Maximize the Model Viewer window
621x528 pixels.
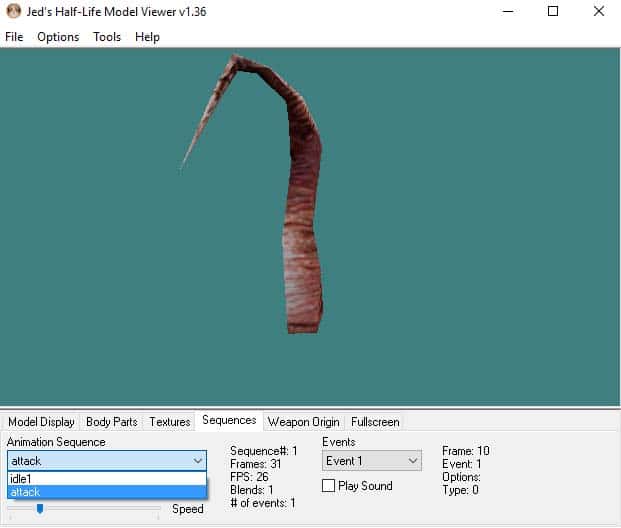click(x=553, y=11)
